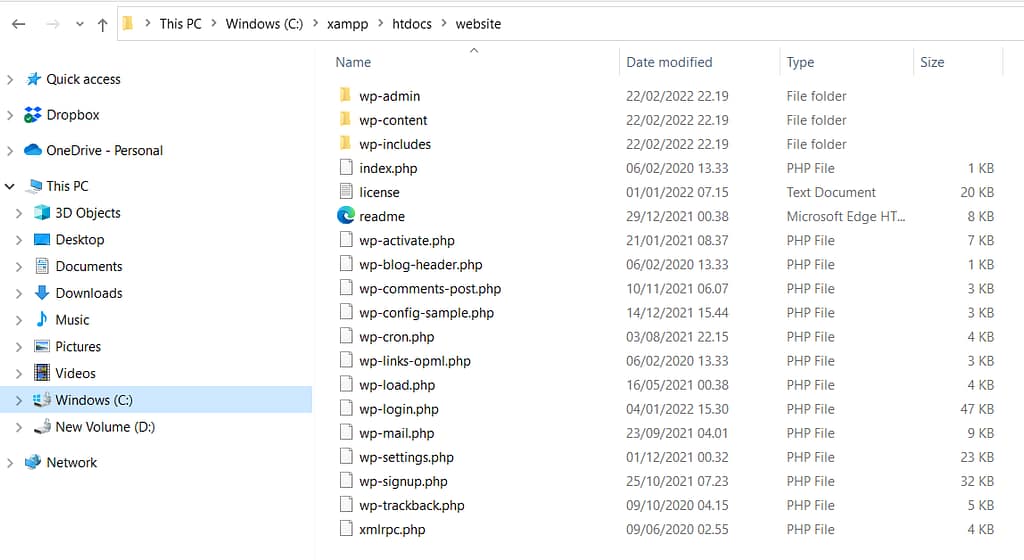Collapse the This PC tree node
Viewport: 1024px width, 560px height.
(10, 186)
